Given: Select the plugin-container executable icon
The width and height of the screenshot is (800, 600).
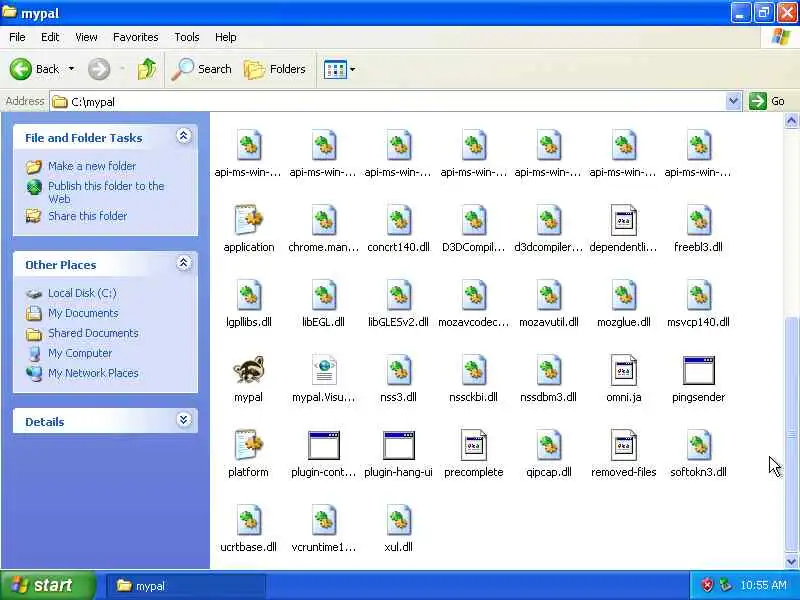Looking at the screenshot, I should click(323, 445).
